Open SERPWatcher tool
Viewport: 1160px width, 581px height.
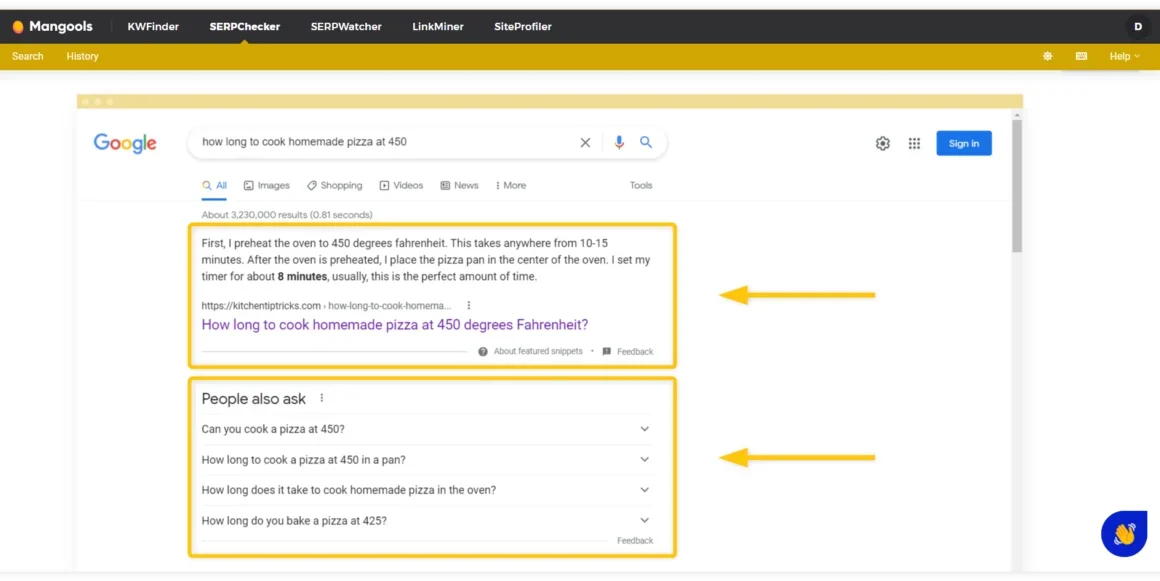pos(346,27)
